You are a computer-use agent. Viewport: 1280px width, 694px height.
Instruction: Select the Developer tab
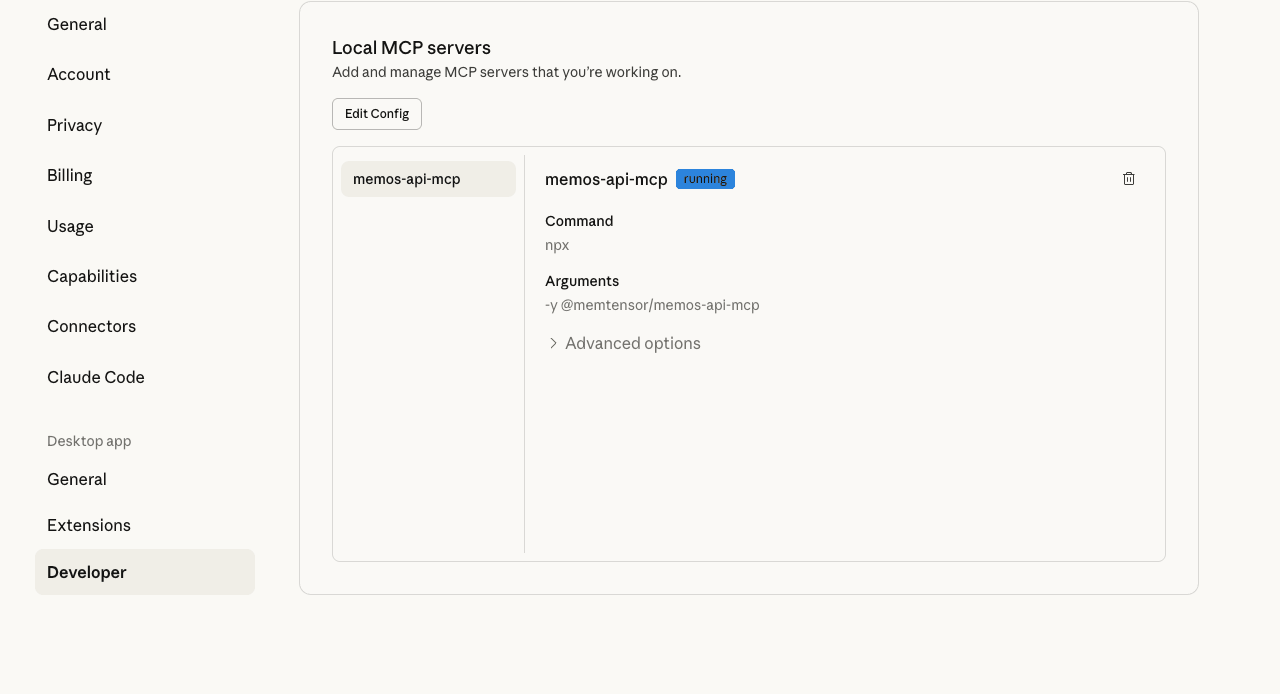(x=86, y=572)
